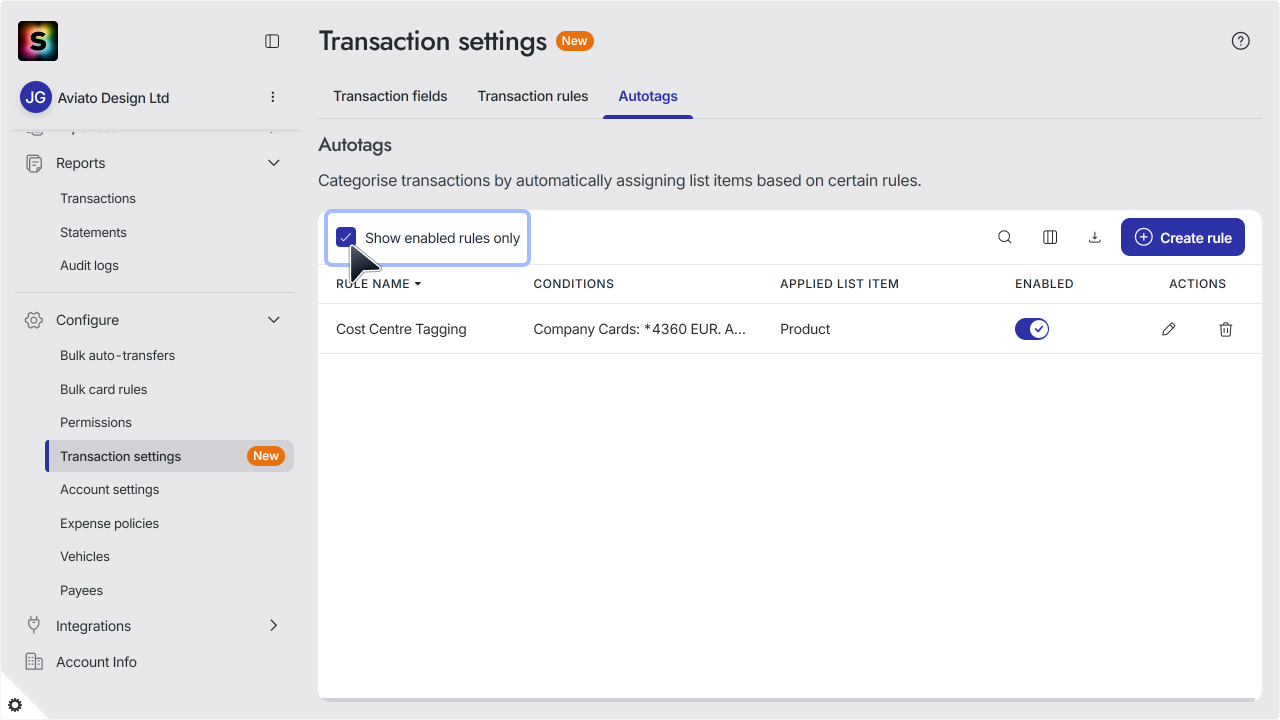Image resolution: width=1280 pixels, height=720 pixels.
Task: Click Aviato Design Ltd account name
Action: [x=112, y=98]
